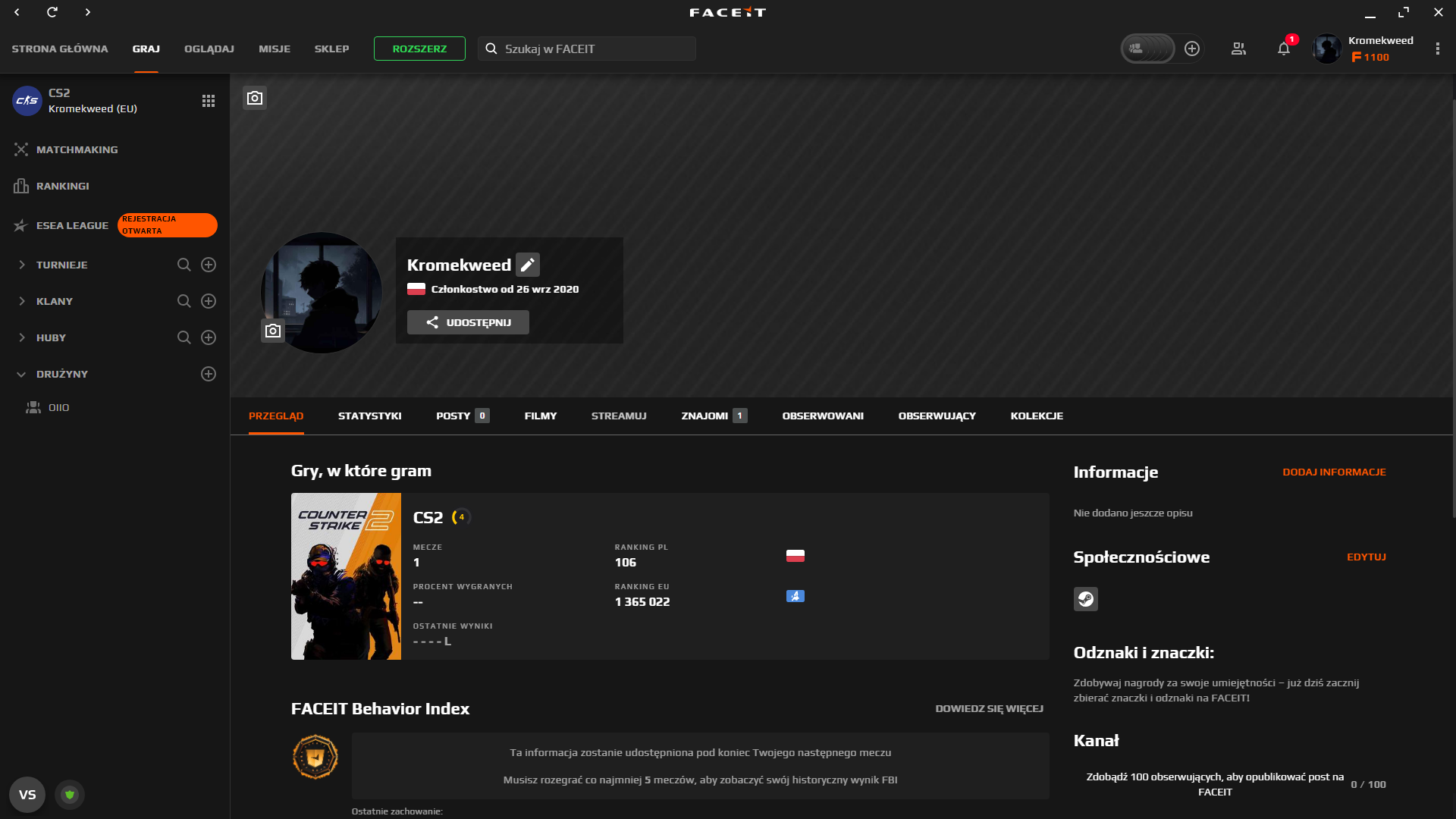The width and height of the screenshot is (1456, 819).
Task: Click the VS button at bottom left
Action: [x=27, y=795]
